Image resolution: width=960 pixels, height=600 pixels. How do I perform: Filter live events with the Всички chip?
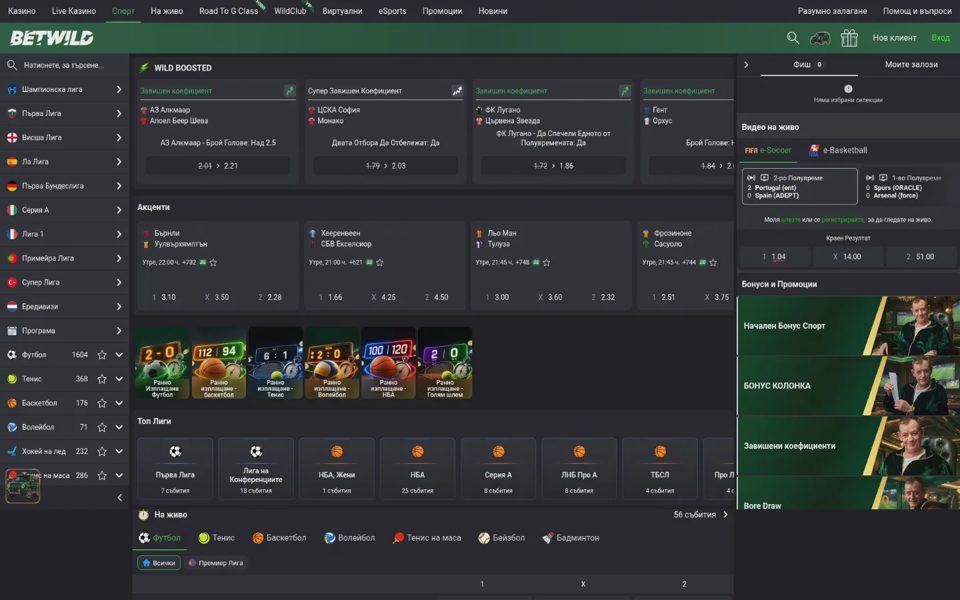coord(159,563)
